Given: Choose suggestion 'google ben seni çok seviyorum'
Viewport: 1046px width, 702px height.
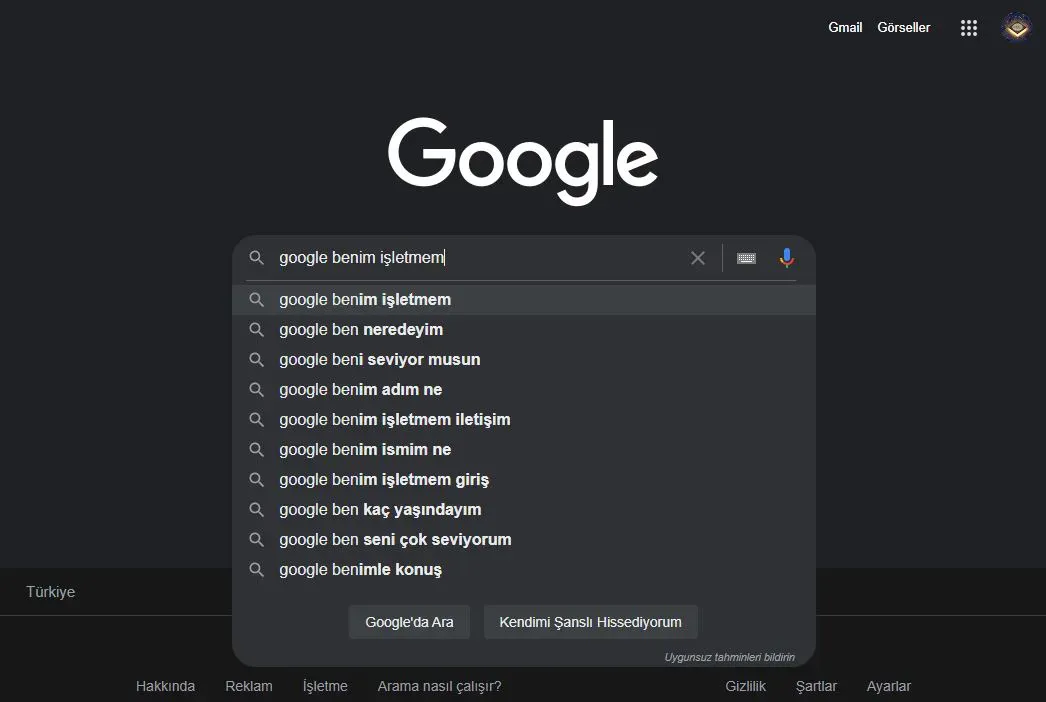Looking at the screenshot, I should 524,540.
